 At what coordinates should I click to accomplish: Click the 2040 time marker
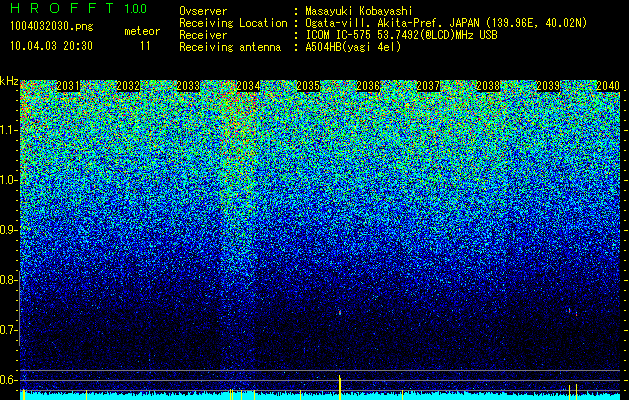[608, 86]
